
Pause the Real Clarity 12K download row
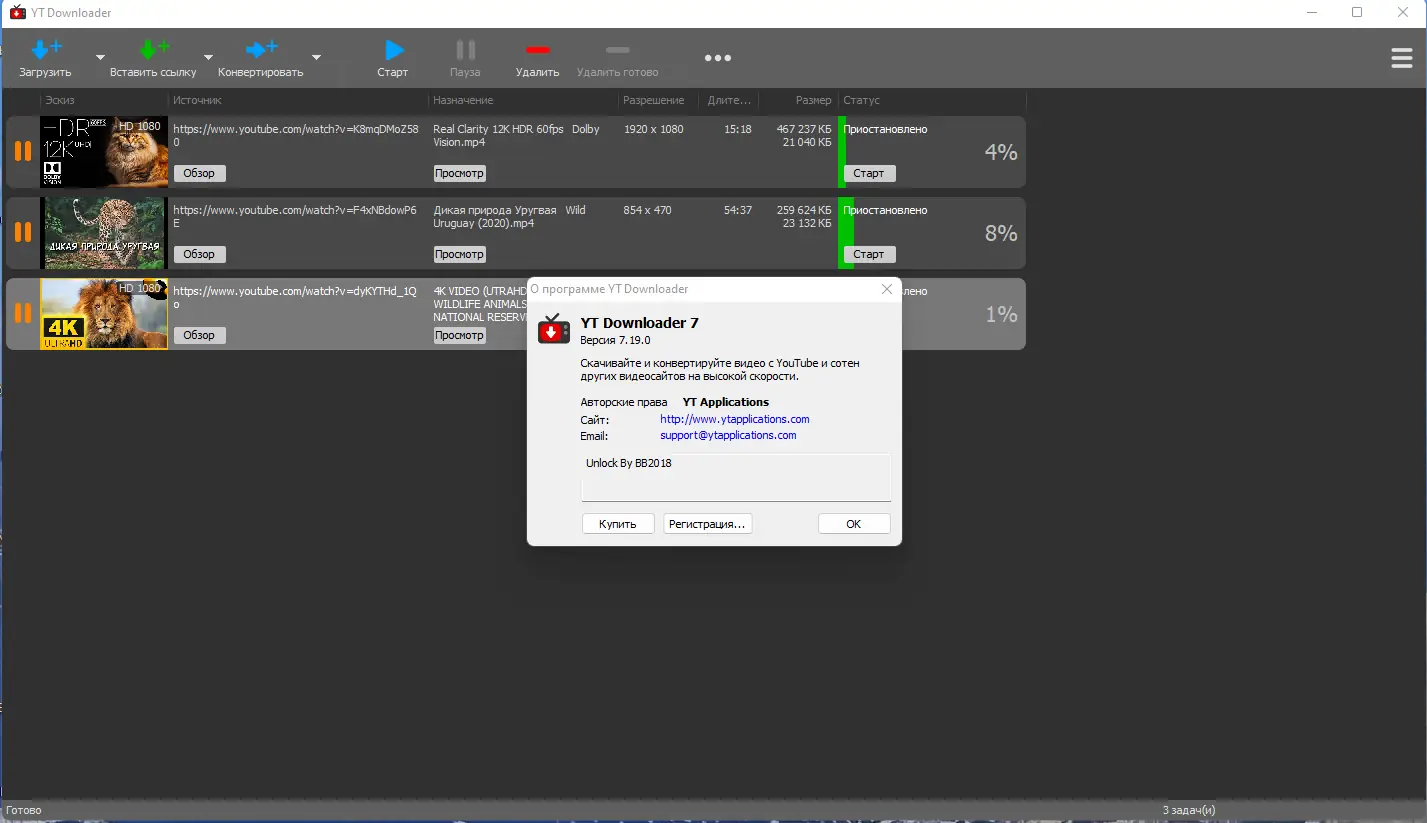(x=22, y=151)
